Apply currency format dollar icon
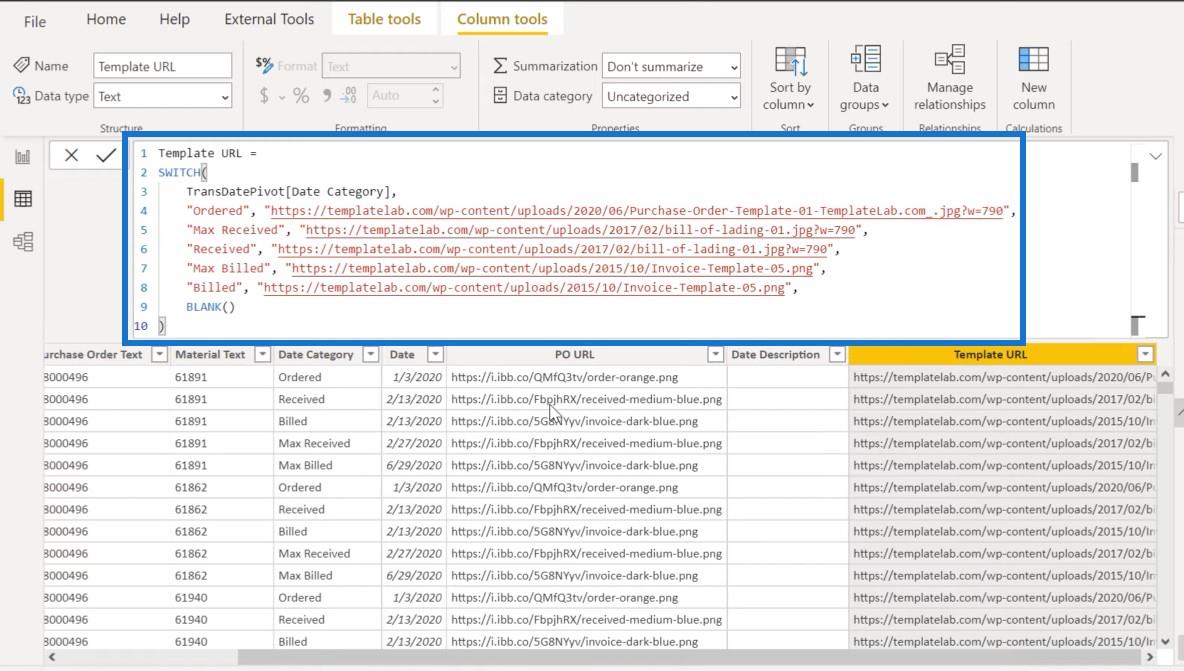1184x671 pixels. point(264,96)
